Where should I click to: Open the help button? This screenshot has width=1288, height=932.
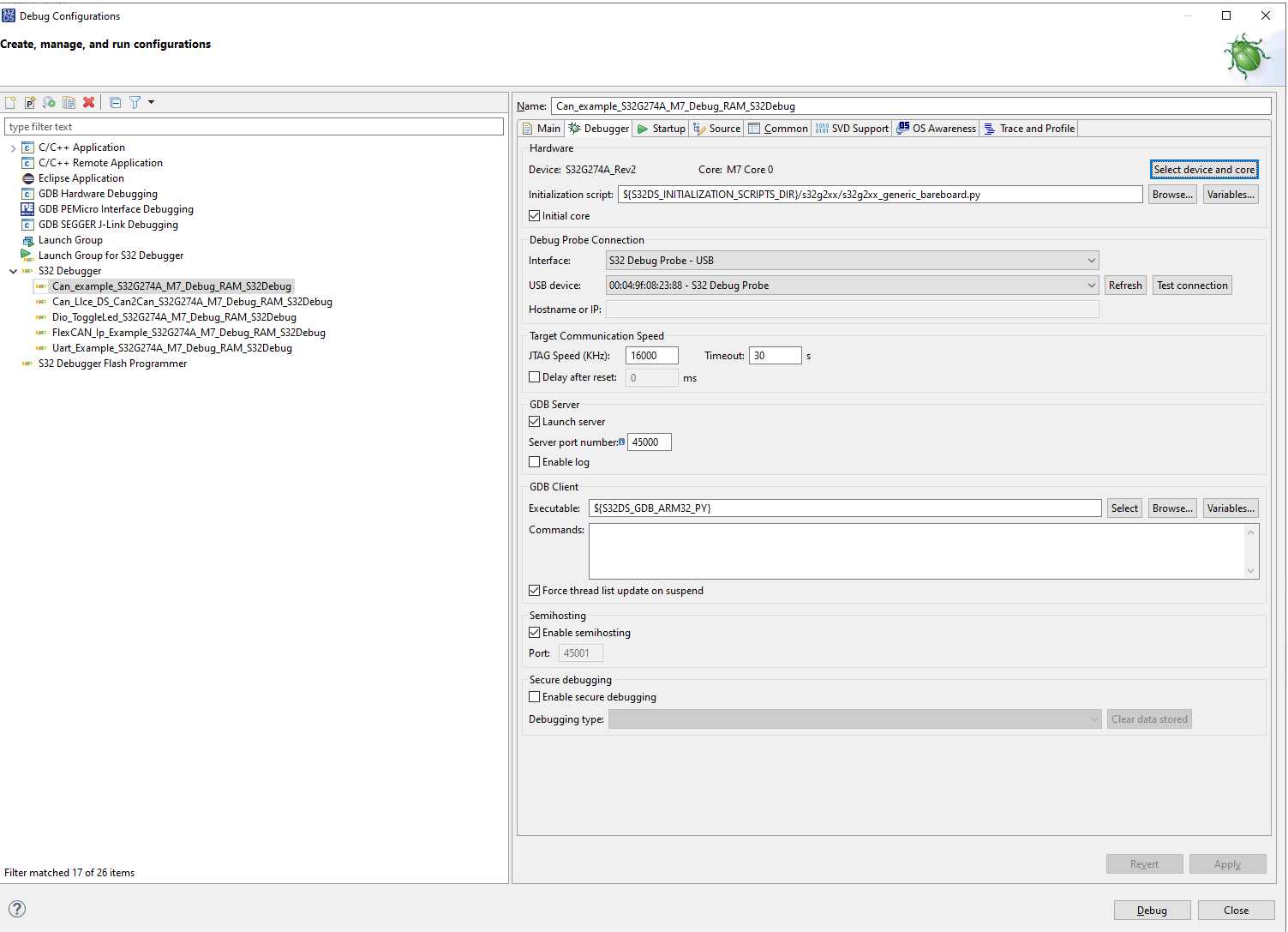click(17, 909)
